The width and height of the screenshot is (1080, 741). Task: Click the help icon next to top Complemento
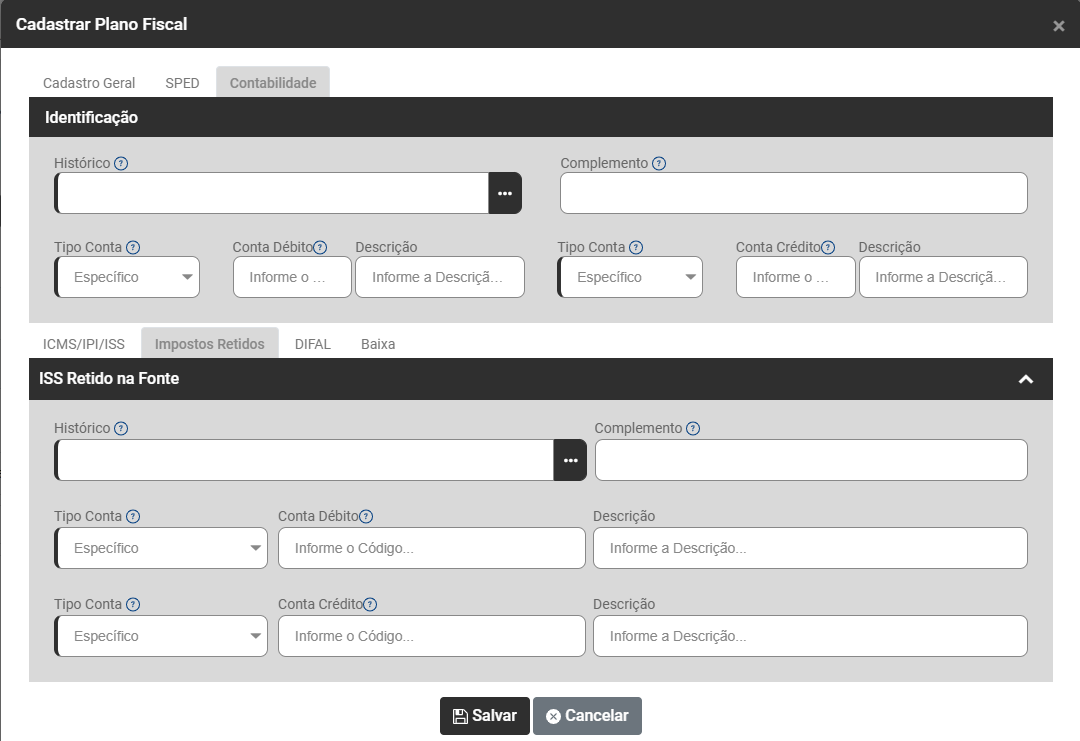click(659, 163)
